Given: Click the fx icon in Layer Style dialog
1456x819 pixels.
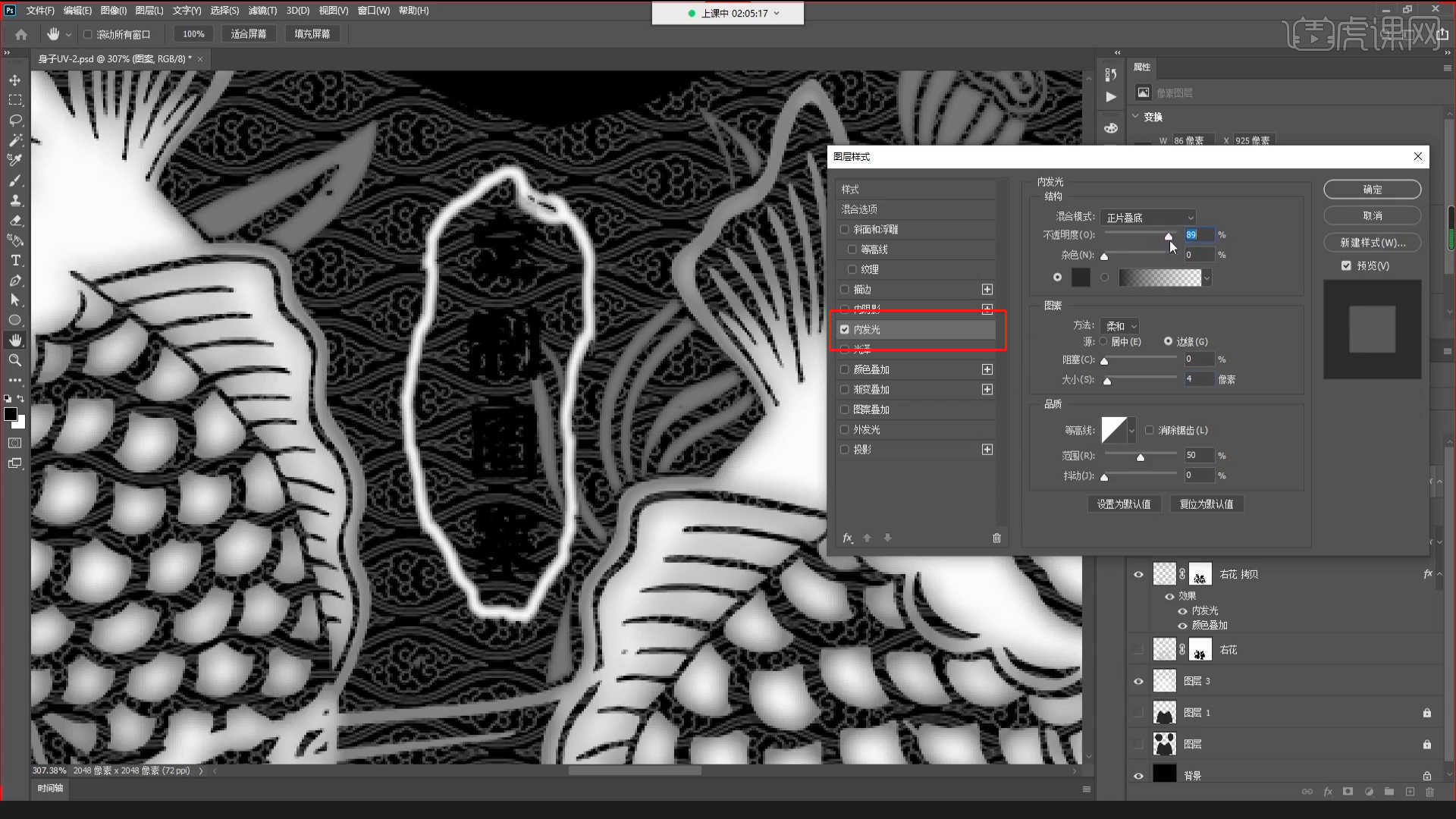Looking at the screenshot, I should tap(848, 538).
